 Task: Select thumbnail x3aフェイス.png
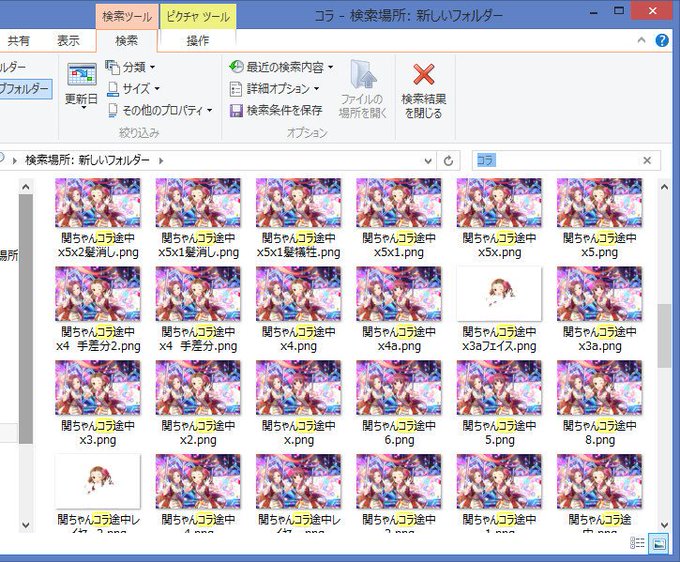click(x=499, y=294)
